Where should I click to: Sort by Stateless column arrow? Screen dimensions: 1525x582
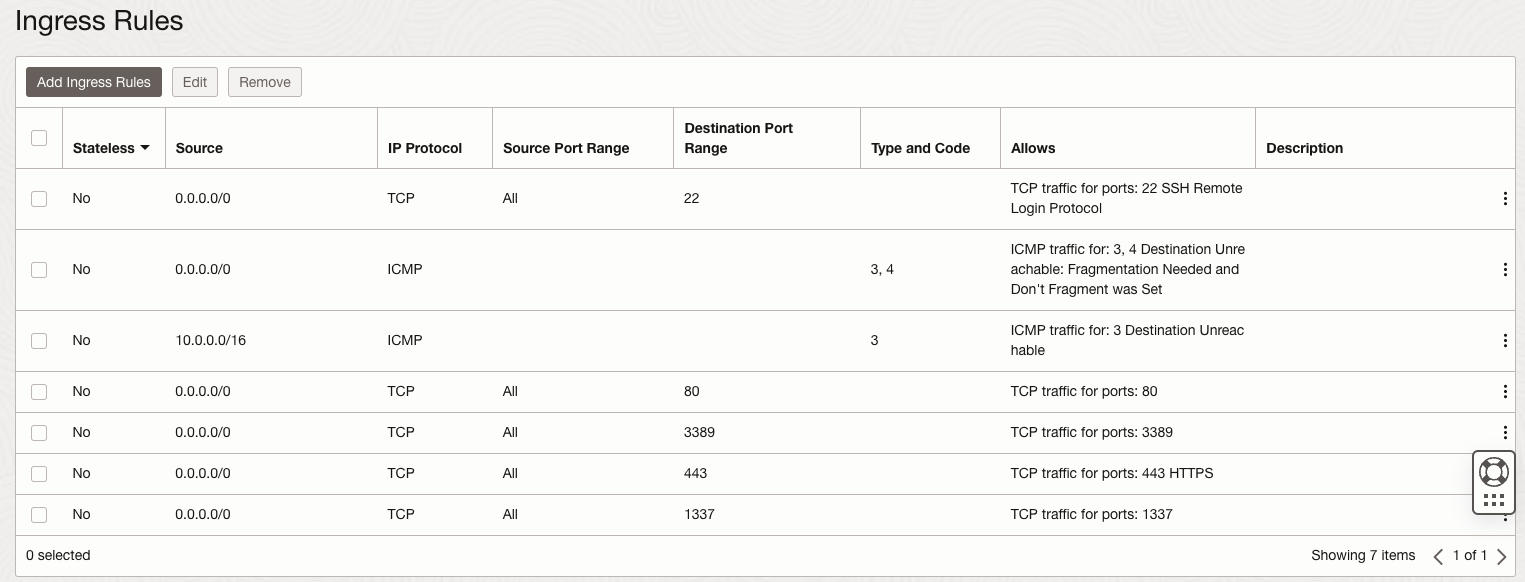coord(145,148)
